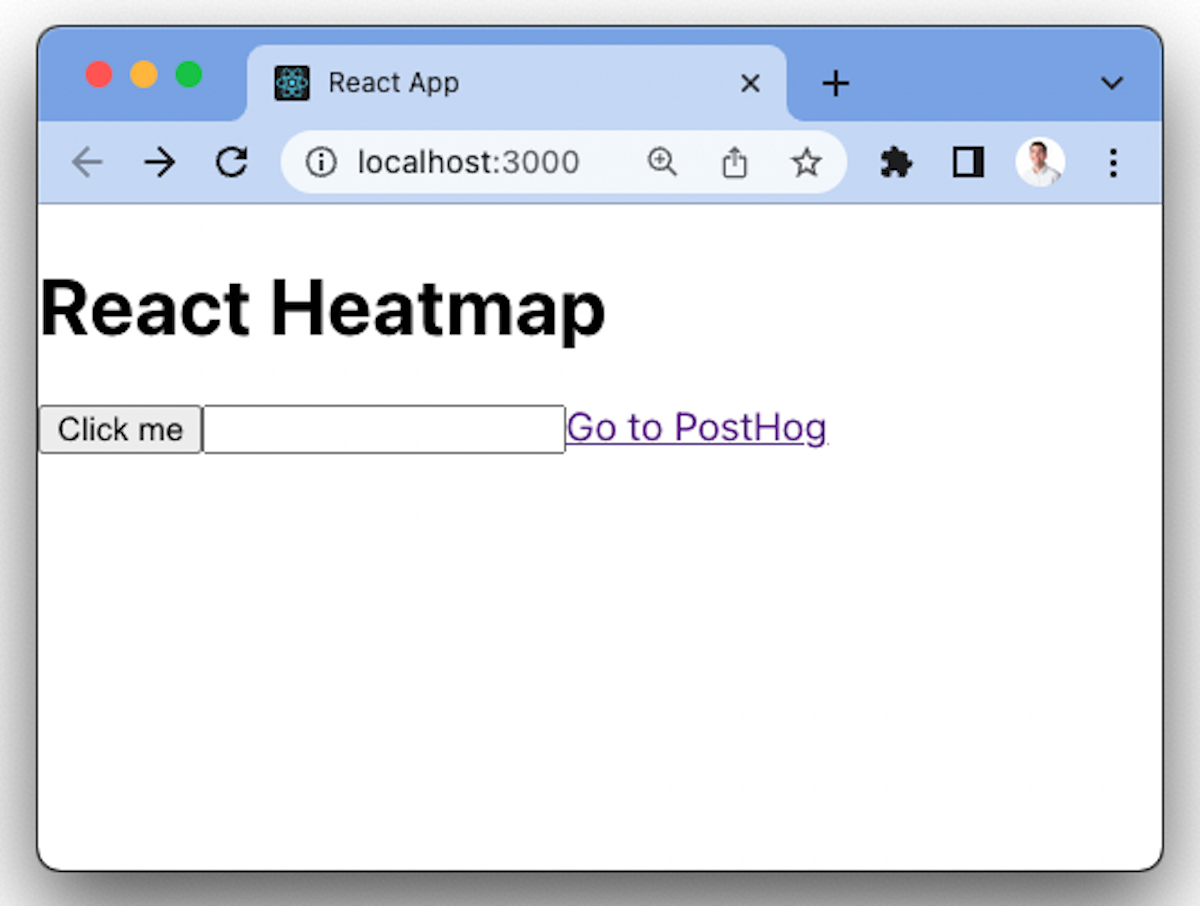
Task: Toggle the browser side panel
Action: click(x=968, y=162)
